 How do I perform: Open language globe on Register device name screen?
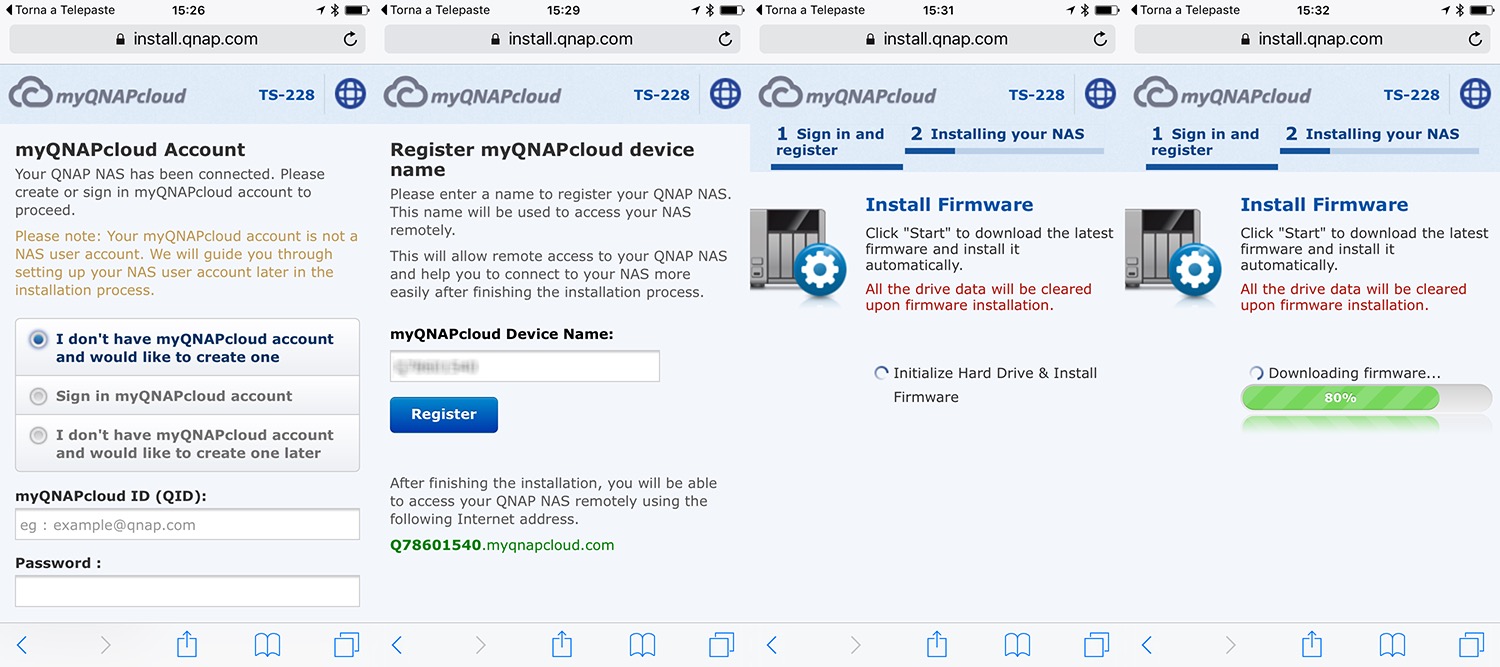725,94
